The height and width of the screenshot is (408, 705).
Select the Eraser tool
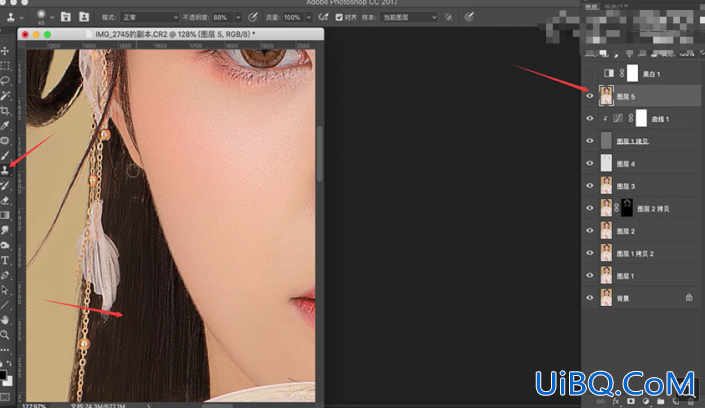[x=5, y=201]
